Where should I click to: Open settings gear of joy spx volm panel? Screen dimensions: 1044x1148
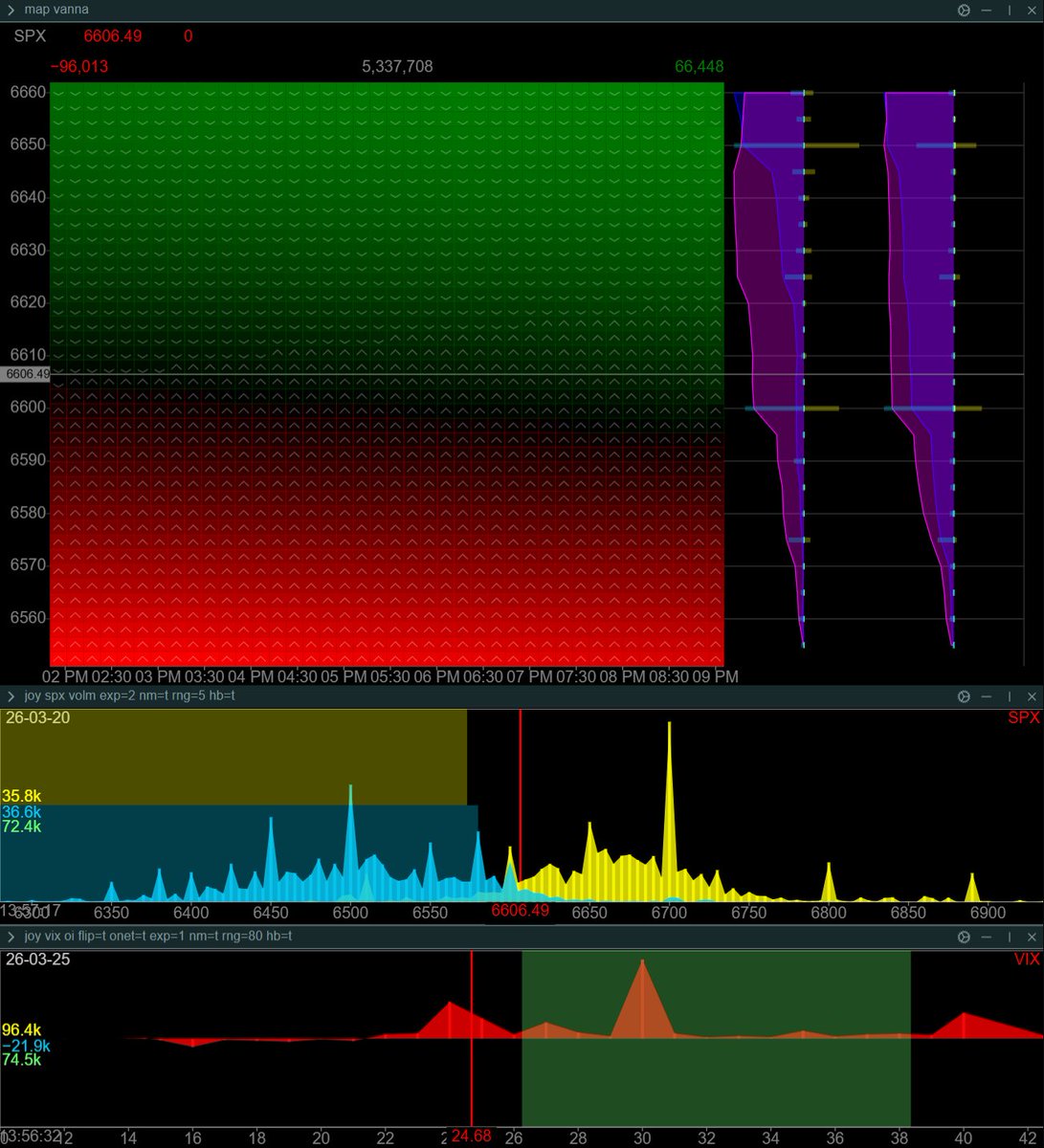pyautogui.click(x=964, y=696)
